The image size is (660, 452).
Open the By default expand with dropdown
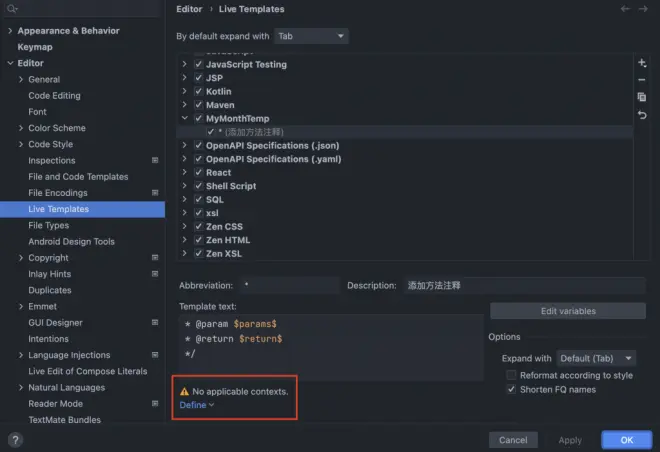(x=311, y=36)
